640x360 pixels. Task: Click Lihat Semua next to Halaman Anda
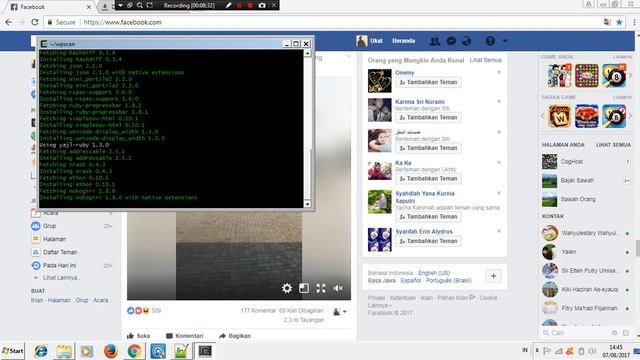[x=613, y=145]
